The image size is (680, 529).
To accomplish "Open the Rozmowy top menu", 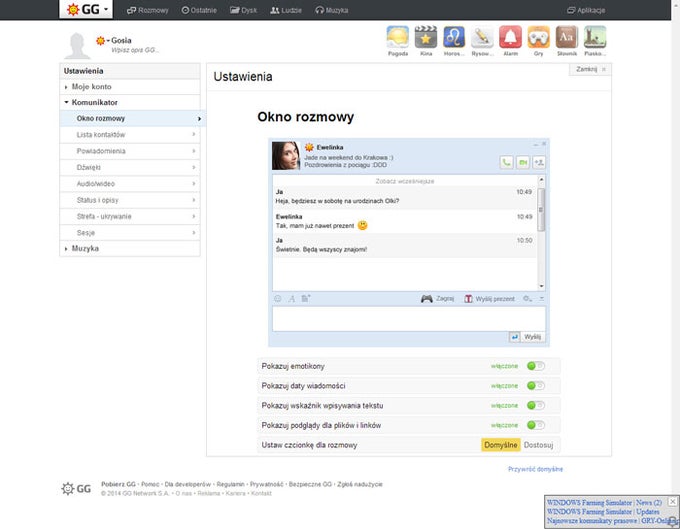I will coord(147,10).
